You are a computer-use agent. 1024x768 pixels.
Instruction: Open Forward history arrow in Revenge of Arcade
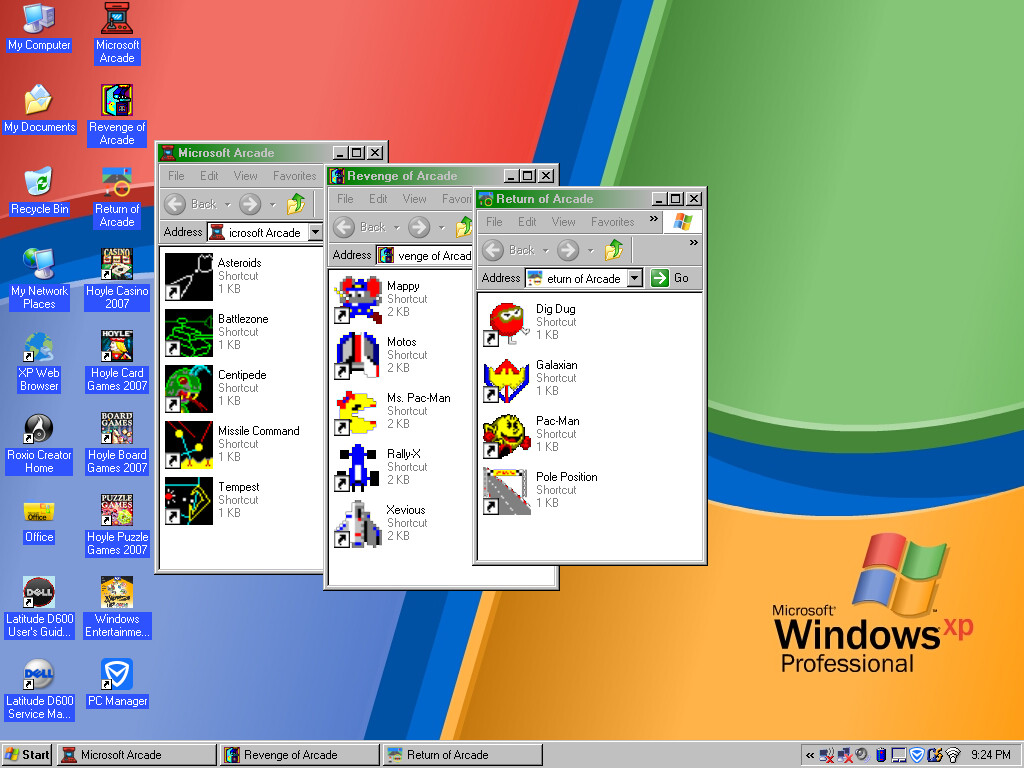pyautogui.click(x=441, y=227)
